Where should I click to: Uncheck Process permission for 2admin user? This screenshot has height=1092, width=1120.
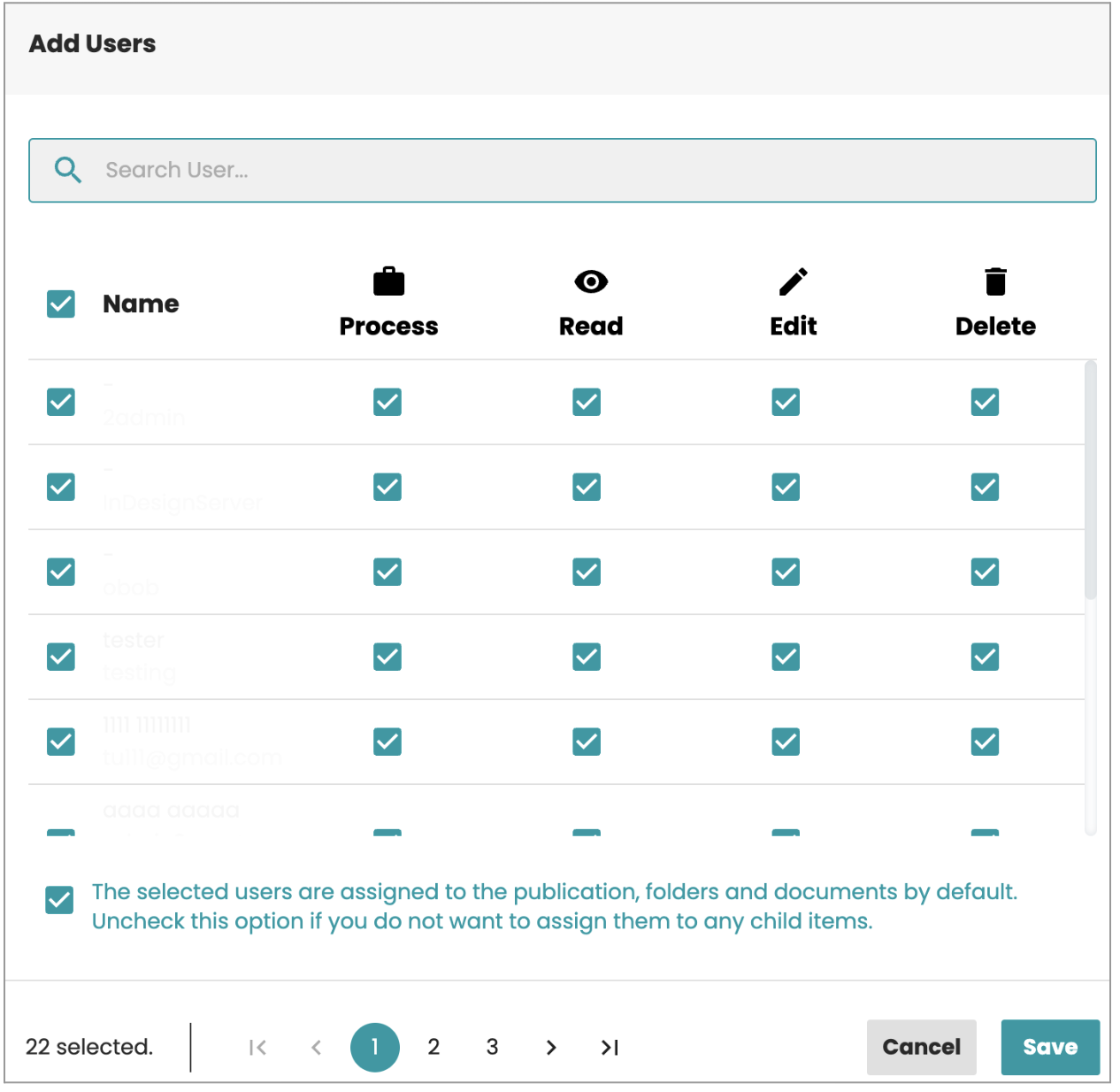click(387, 402)
